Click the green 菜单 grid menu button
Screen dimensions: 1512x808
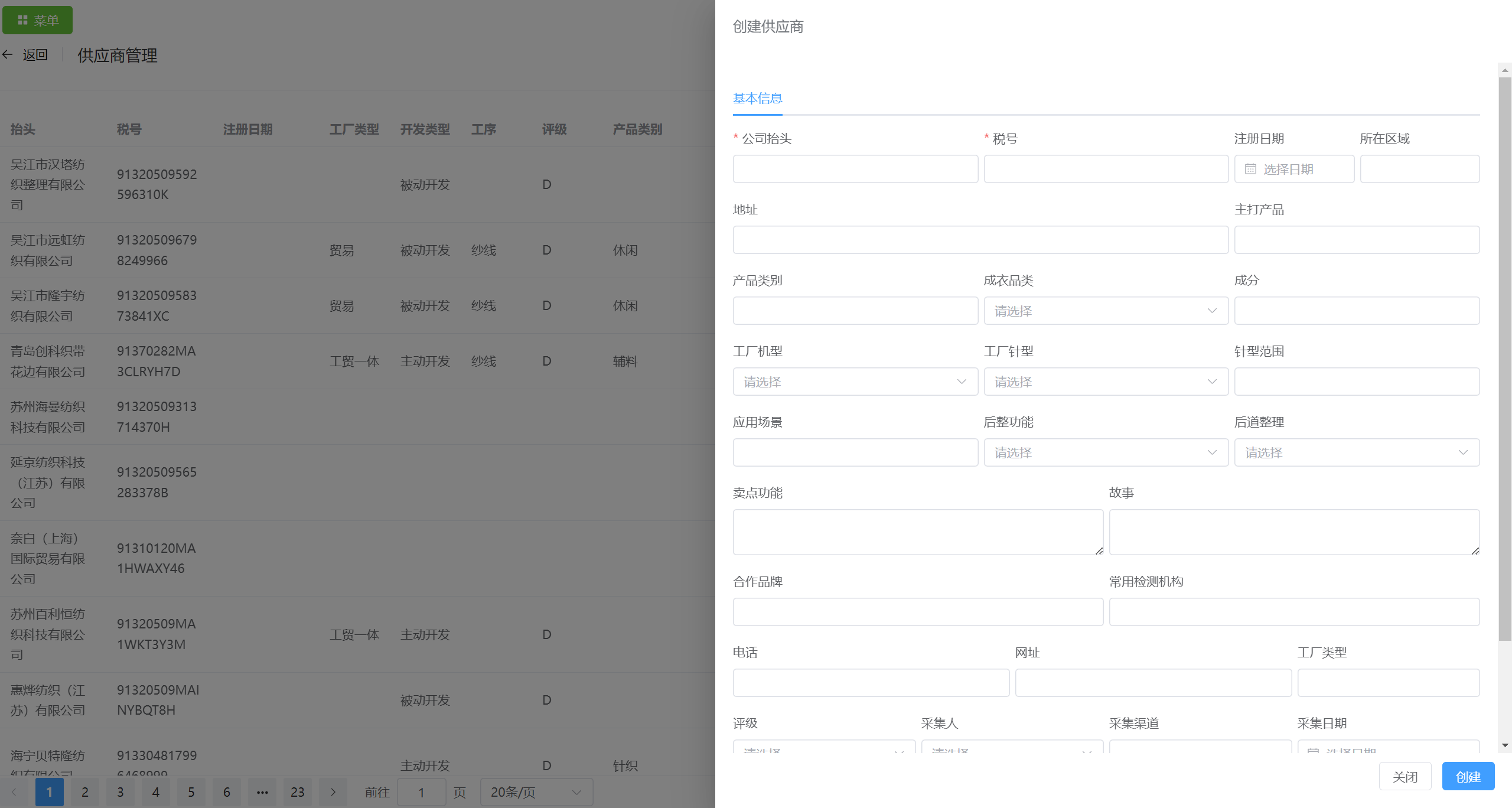[37, 20]
